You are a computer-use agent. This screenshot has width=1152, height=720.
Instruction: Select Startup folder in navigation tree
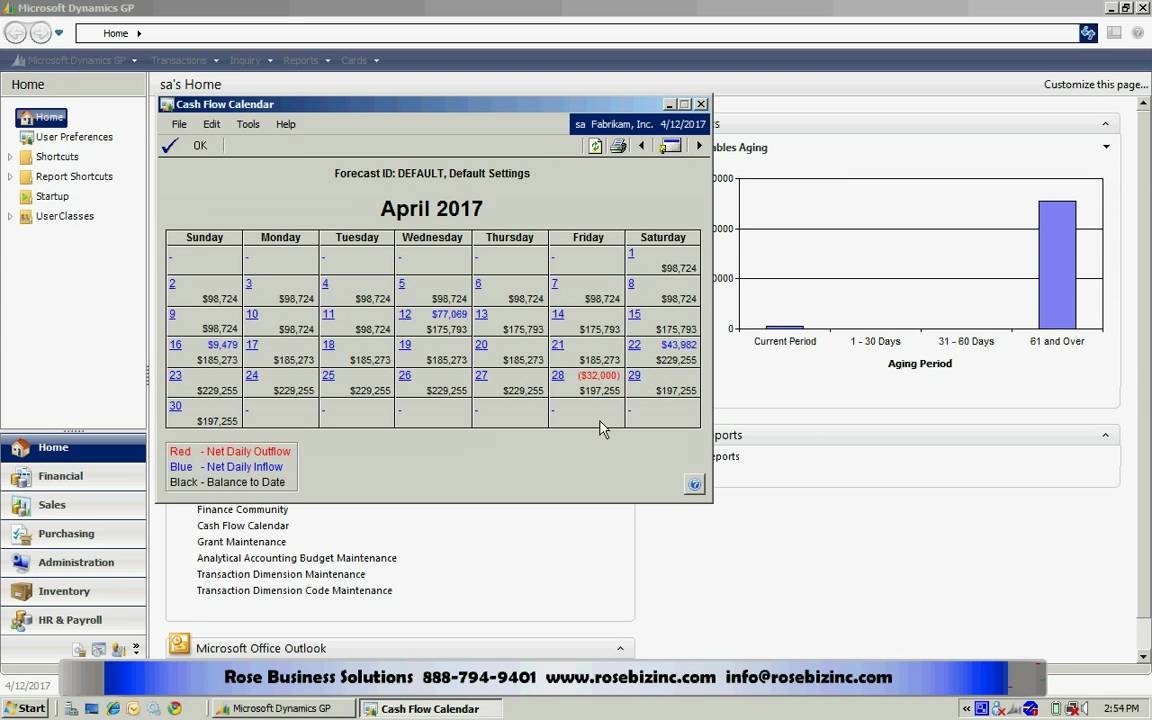coord(44,196)
